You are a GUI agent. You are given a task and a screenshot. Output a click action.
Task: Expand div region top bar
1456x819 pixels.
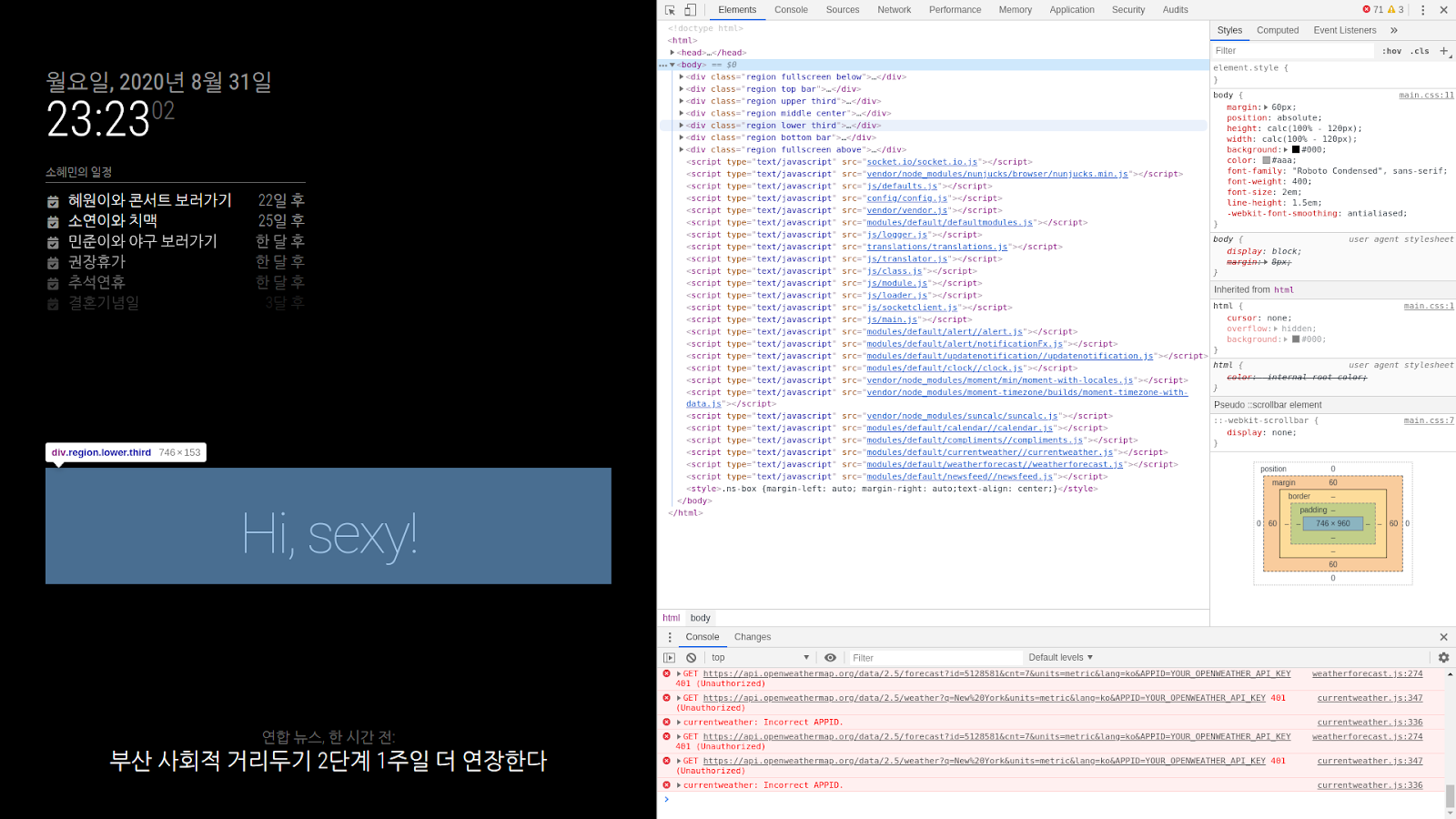tap(682, 89)
